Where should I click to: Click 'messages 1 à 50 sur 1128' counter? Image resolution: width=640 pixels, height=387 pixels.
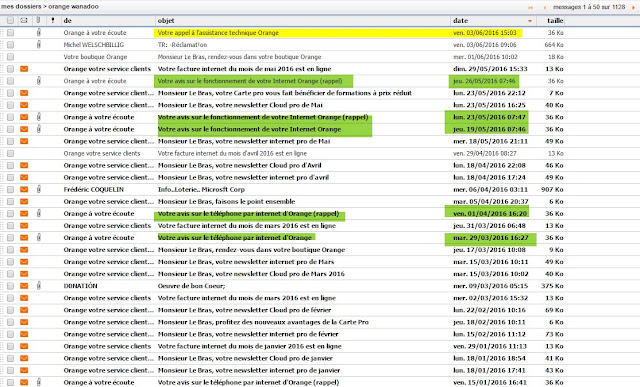[589, 7]
